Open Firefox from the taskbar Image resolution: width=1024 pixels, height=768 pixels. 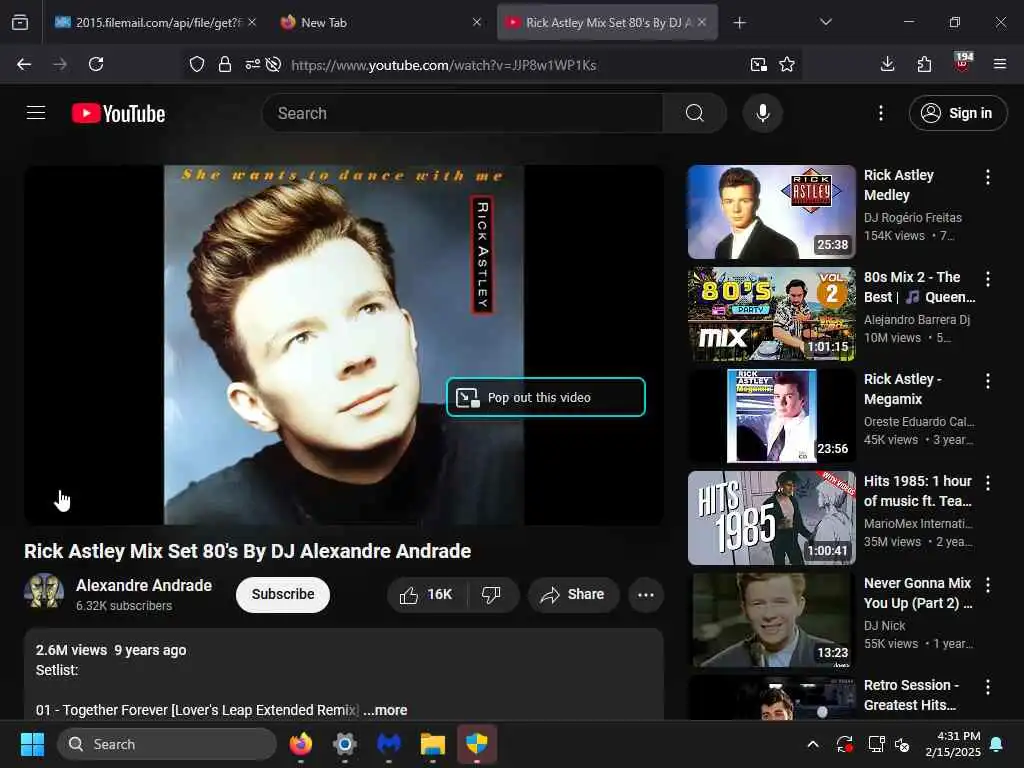(300, 744)
